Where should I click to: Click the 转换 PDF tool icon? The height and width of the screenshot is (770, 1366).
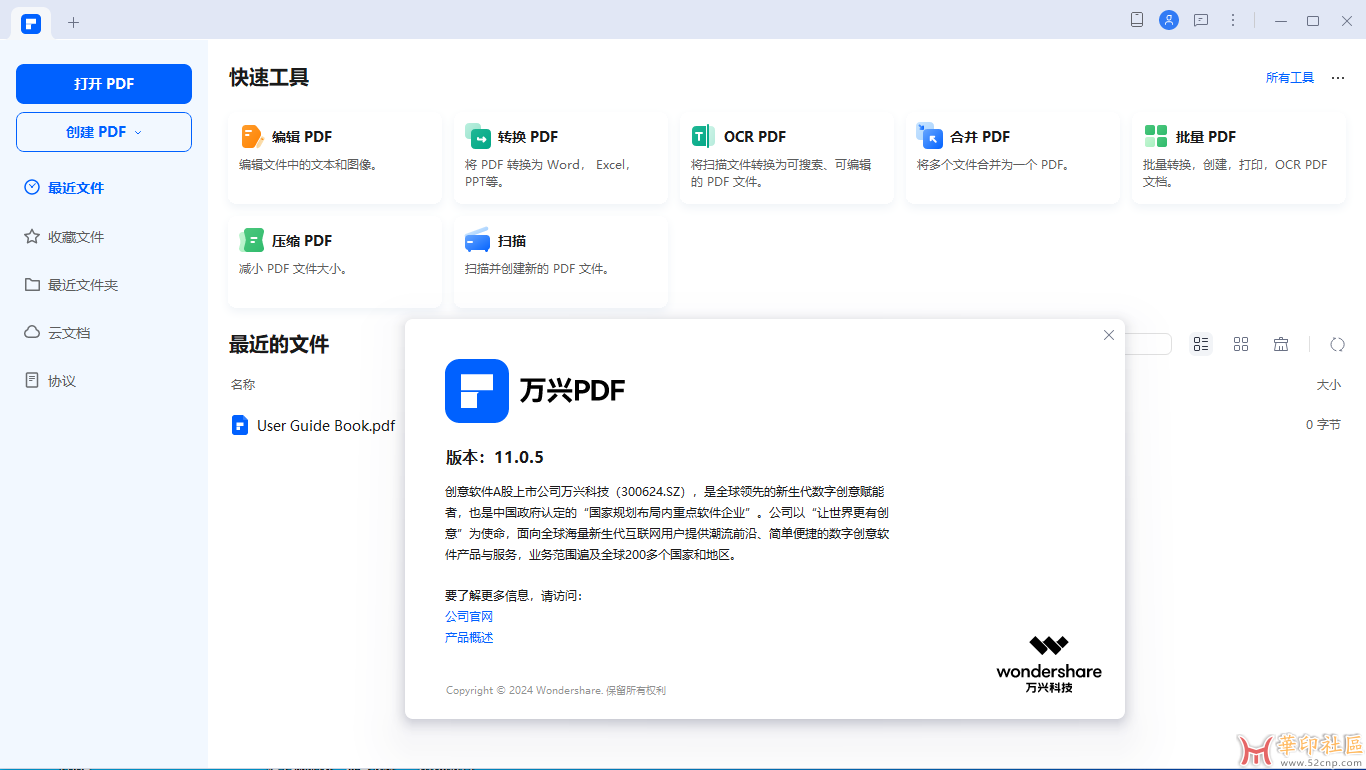(x=478, y=137)
